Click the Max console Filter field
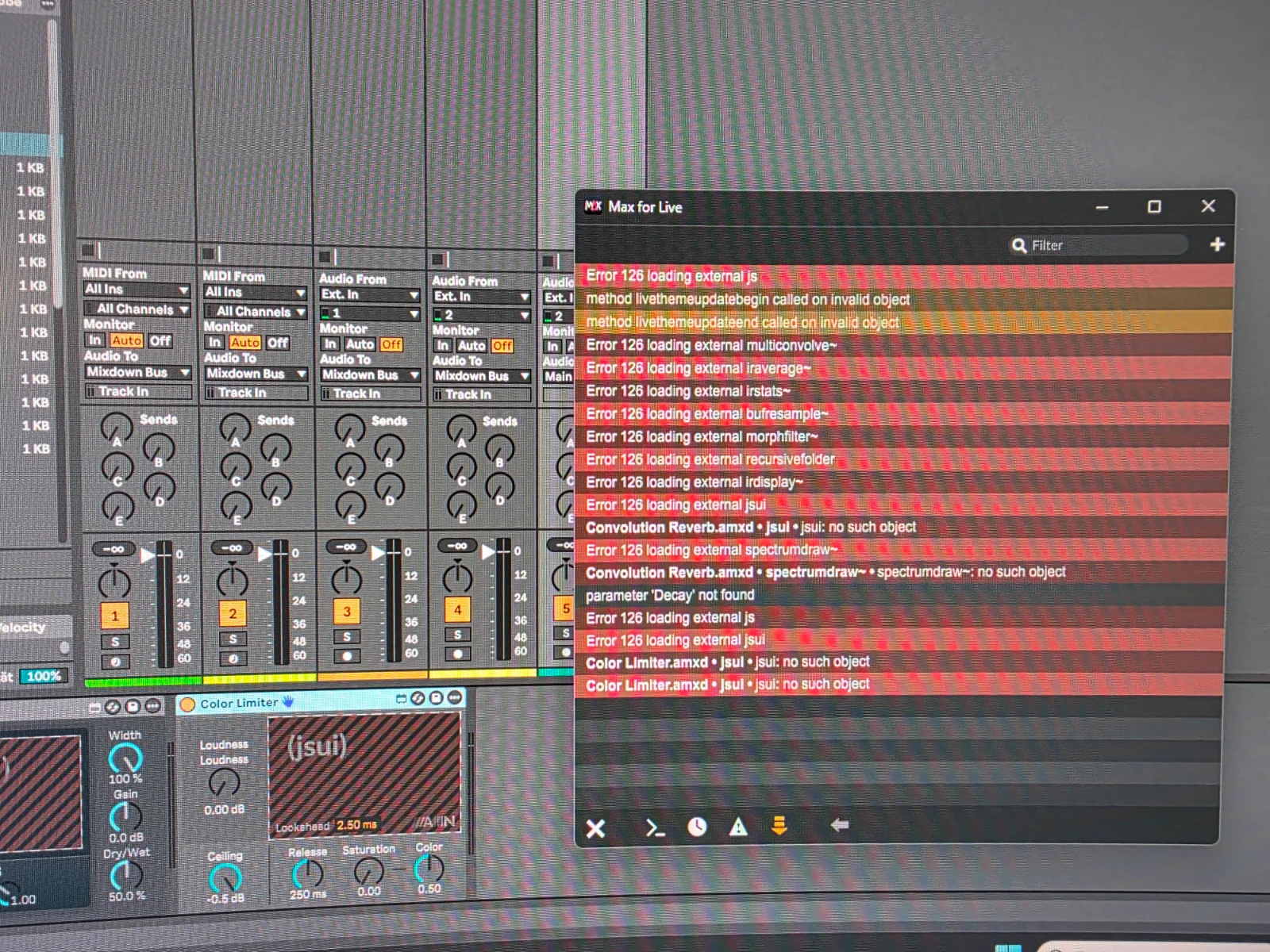Image resolution: width=1270 pixels, height=952 pixels. point(1099,245)
